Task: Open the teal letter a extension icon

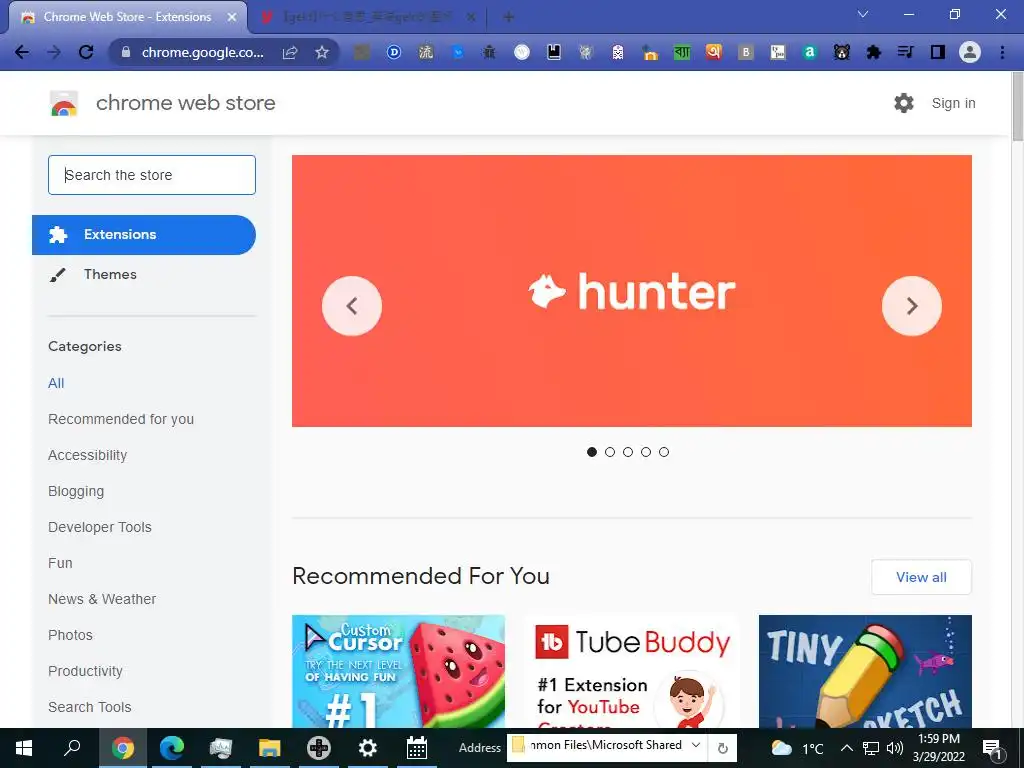Action: [x=810, y=52]
